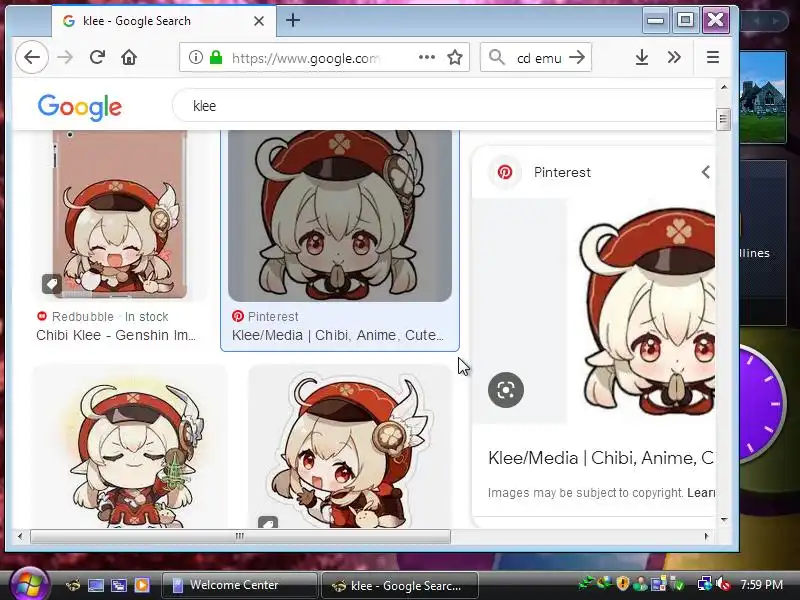The width and height of the screenshot is (800, 600).
Task: Click the network connection tray icon
Action: [705, 584]
